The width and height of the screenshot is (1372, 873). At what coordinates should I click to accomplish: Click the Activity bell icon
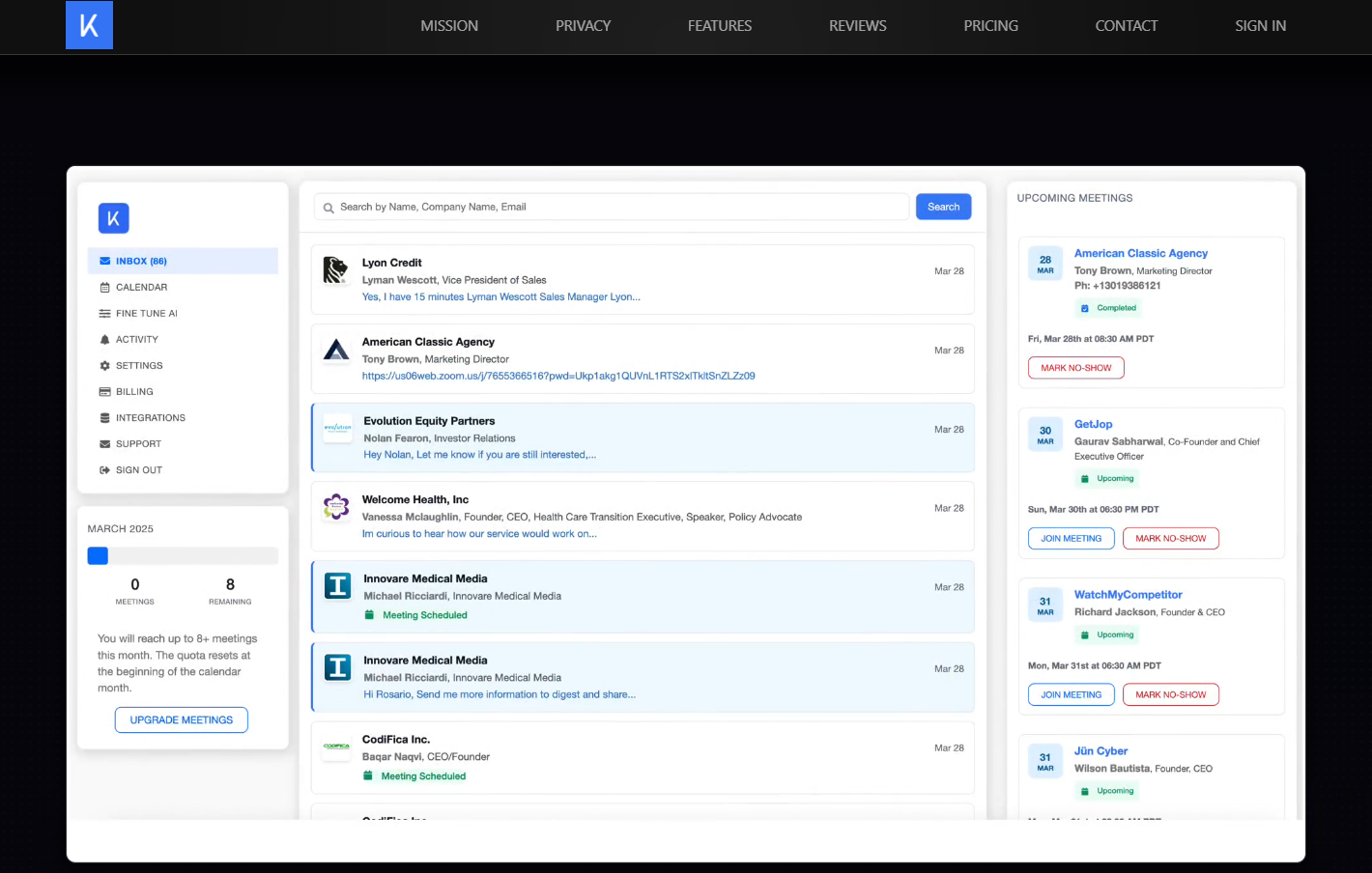point(105,339)
